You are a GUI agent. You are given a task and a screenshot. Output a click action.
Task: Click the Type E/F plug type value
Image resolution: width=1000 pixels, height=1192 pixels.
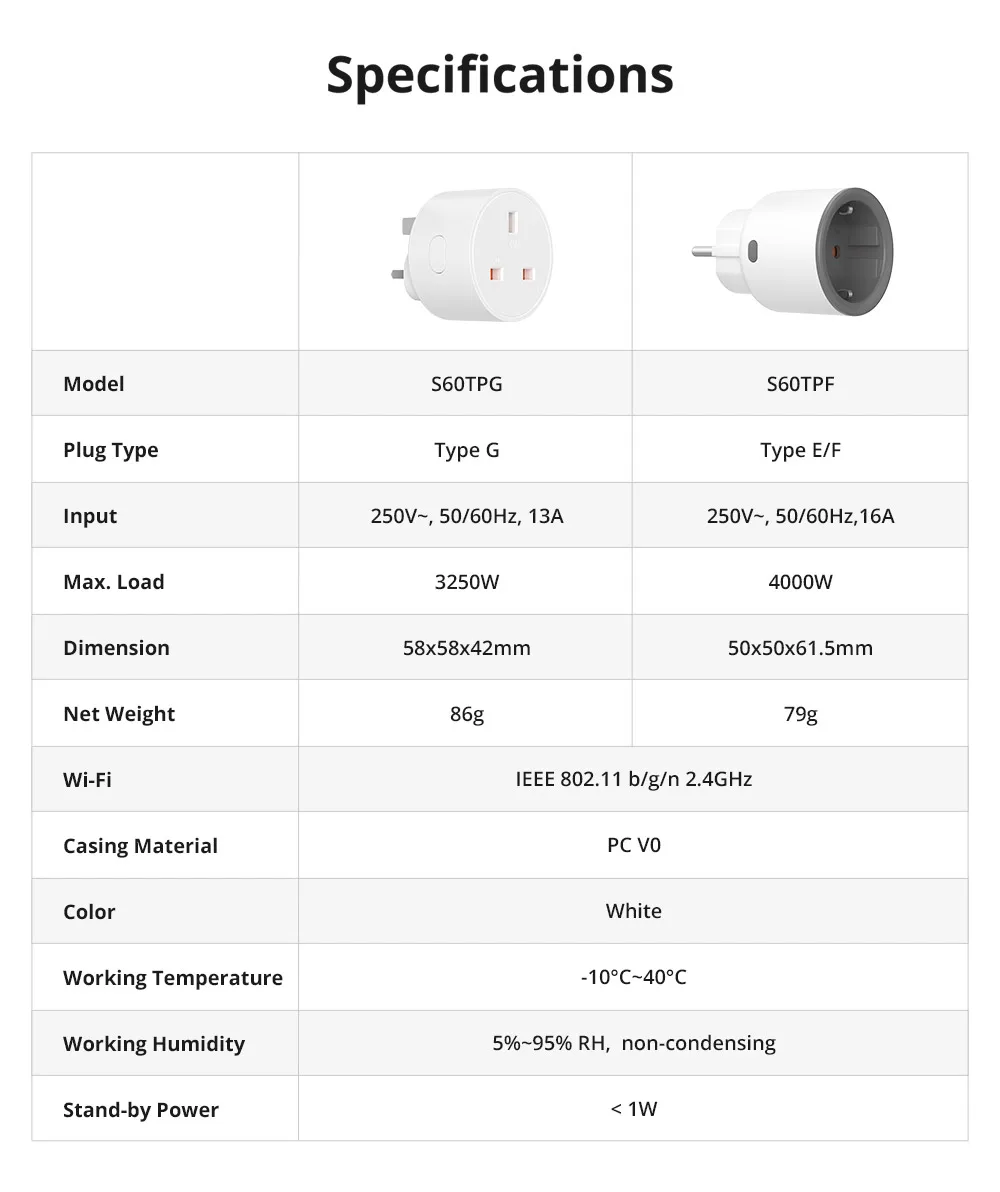(x=800, y=450)
